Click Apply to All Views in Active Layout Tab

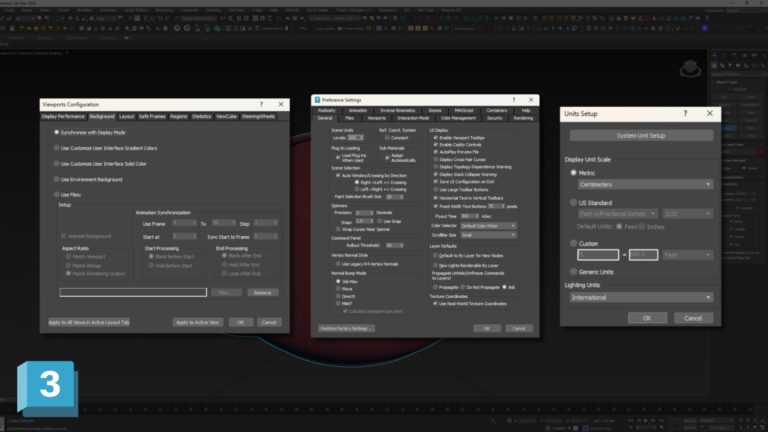pos(89,322)
